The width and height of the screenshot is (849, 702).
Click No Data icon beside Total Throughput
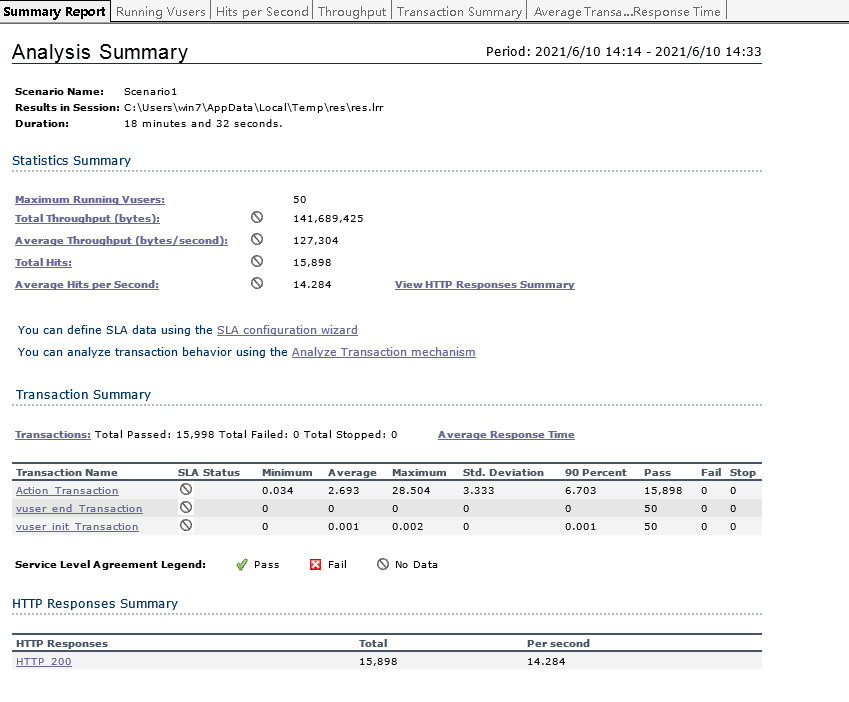pyautogui.click(x=257, y=217)
